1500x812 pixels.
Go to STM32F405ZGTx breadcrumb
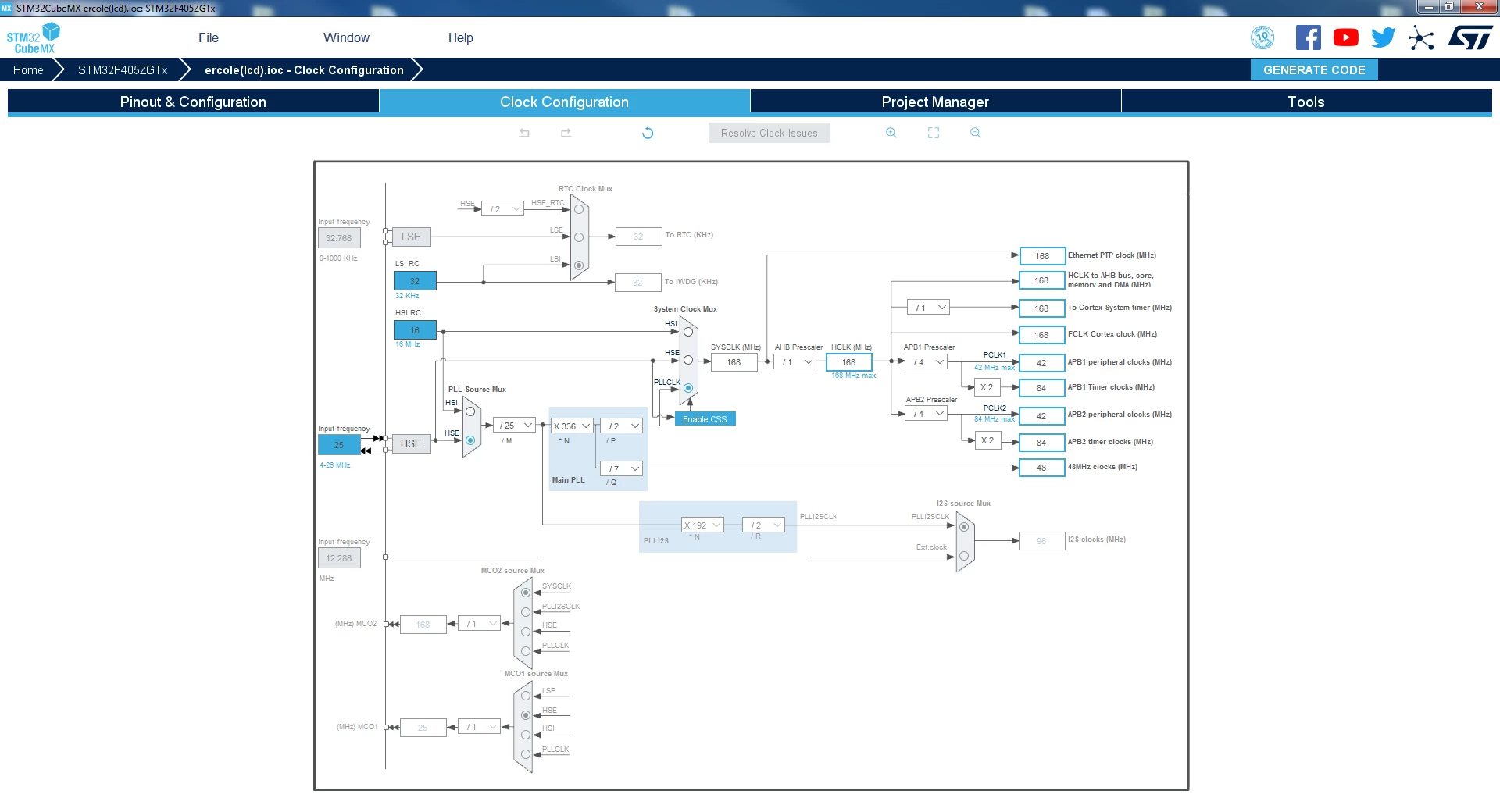[x=123, y=70]
